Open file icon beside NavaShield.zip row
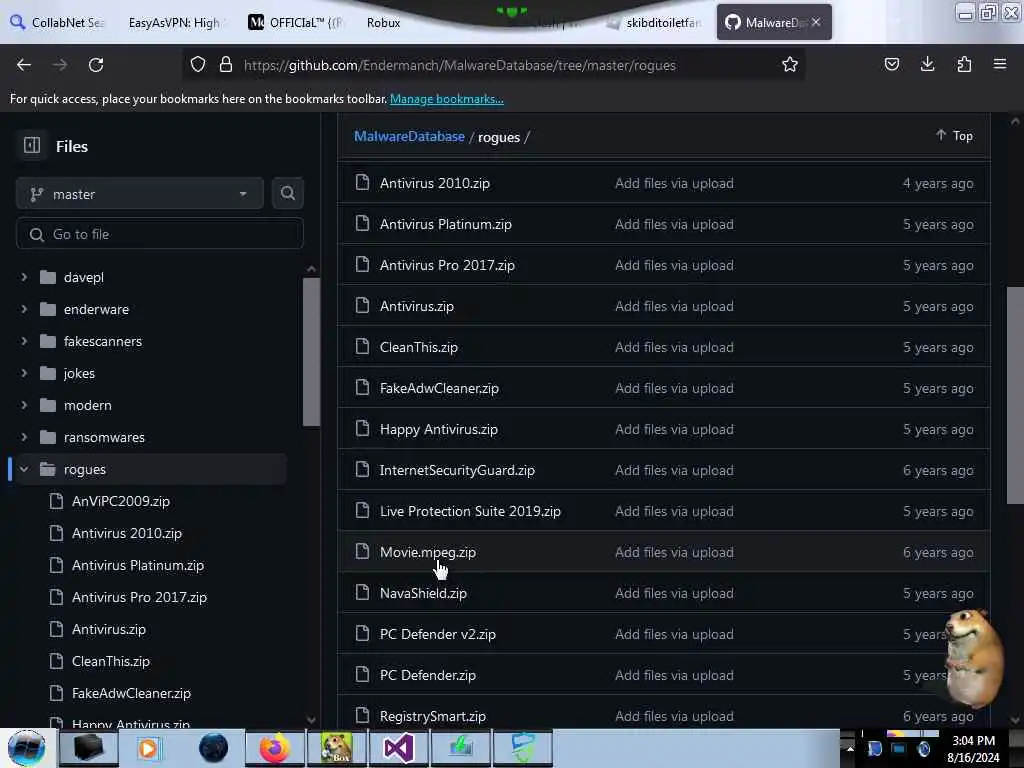Image resolution: width=1024 pixels, height=768 pixels. pyautogui.click(x=362, y=592)
